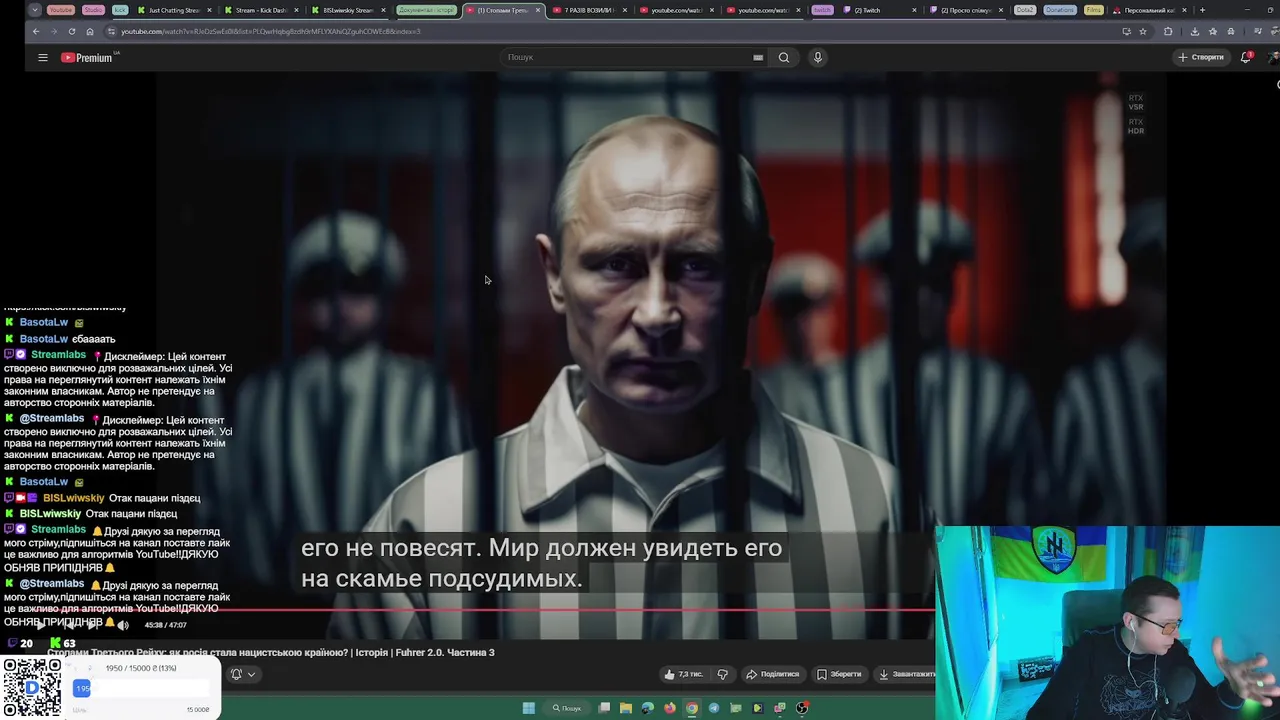Click the Створити create button
Image resolution: width=1280 pixels, height=720 pixels.
pyautogui.click(x=1200, y=57)
